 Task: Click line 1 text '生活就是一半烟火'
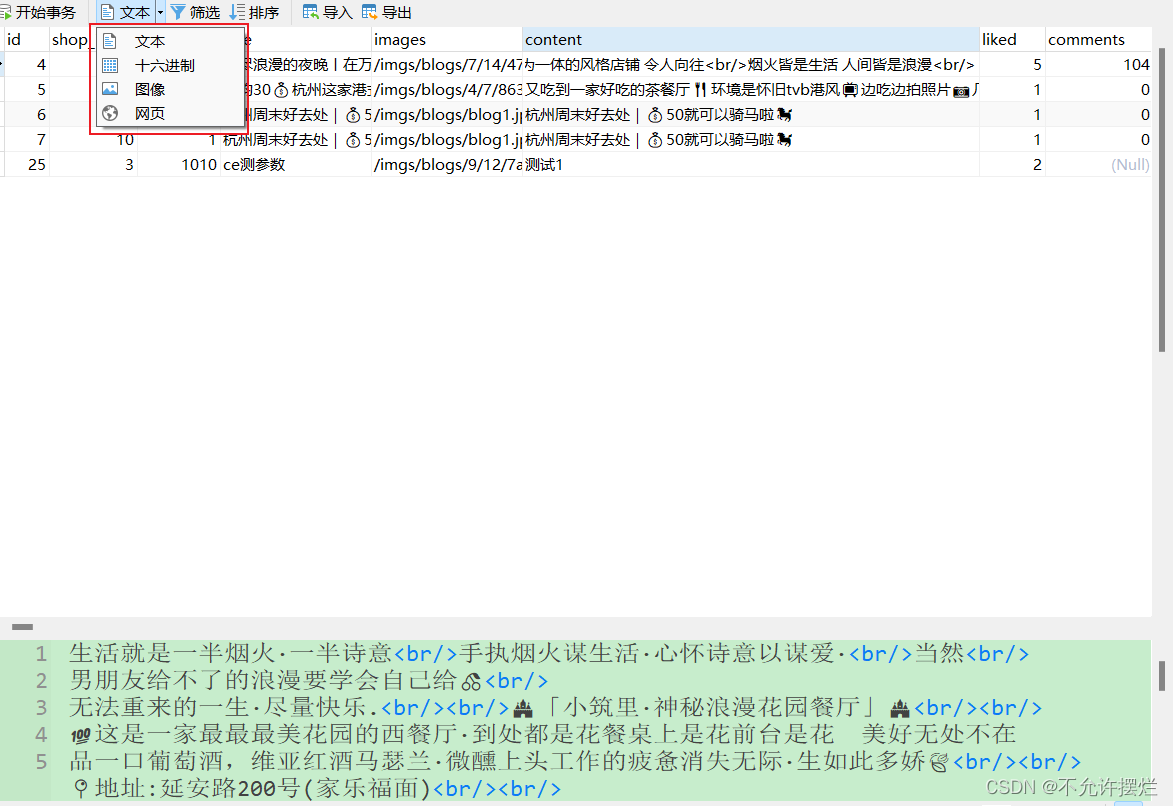click(172, 653)
